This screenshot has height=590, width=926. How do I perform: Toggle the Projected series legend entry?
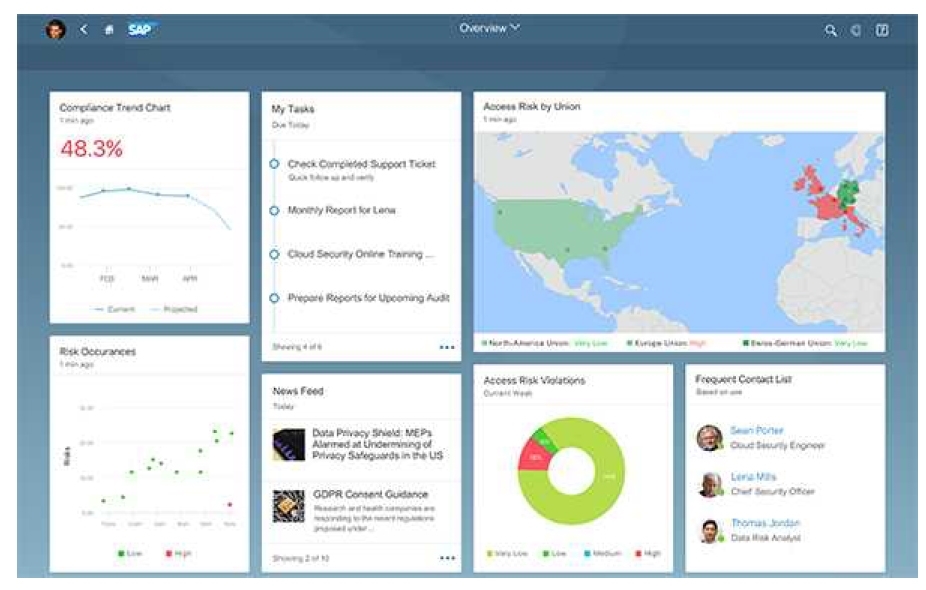pyautogui.click(x=174, y=309)
